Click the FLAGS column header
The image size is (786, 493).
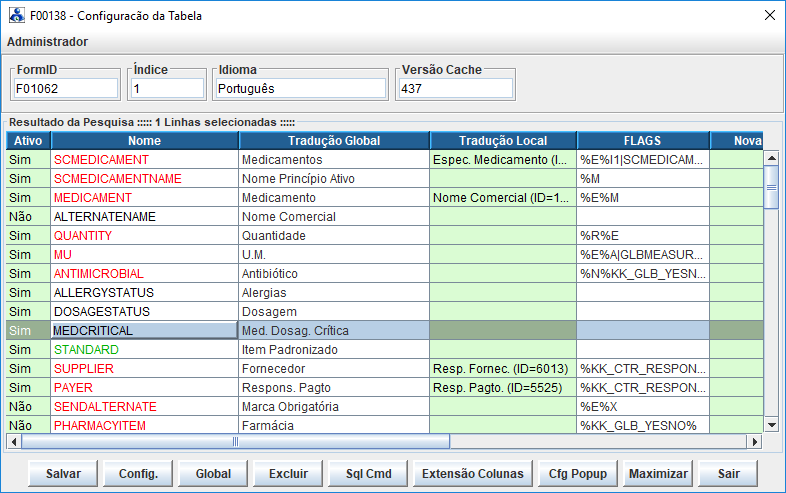tap(642, 141)
